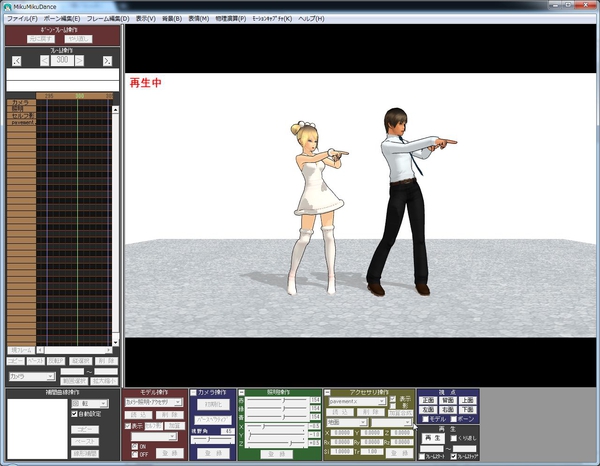600x466 pixels.
Task: Click the 再生 play button
Action: pyautogui.click(x=433, y=438)
